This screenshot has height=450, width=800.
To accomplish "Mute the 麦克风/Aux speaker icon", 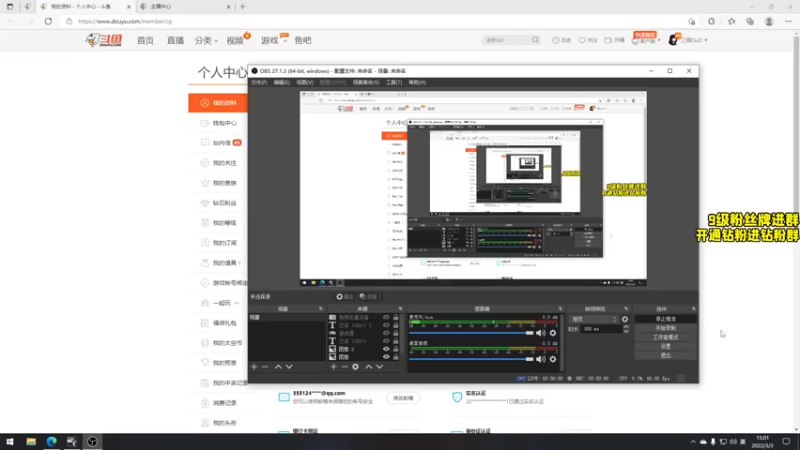I will (541, 333).
